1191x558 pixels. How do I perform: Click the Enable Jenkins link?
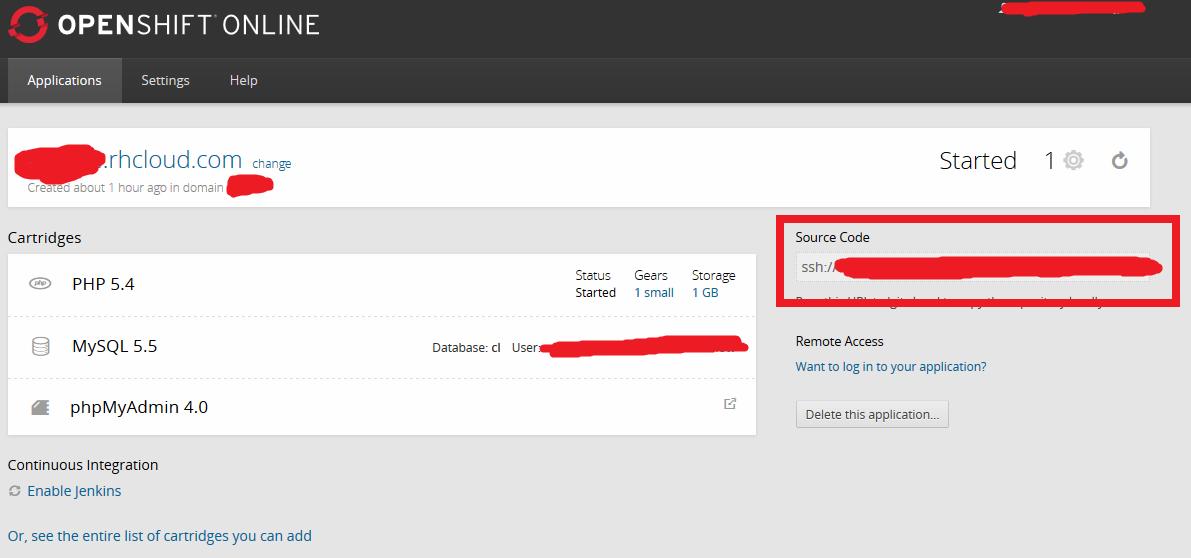(74, 491)
